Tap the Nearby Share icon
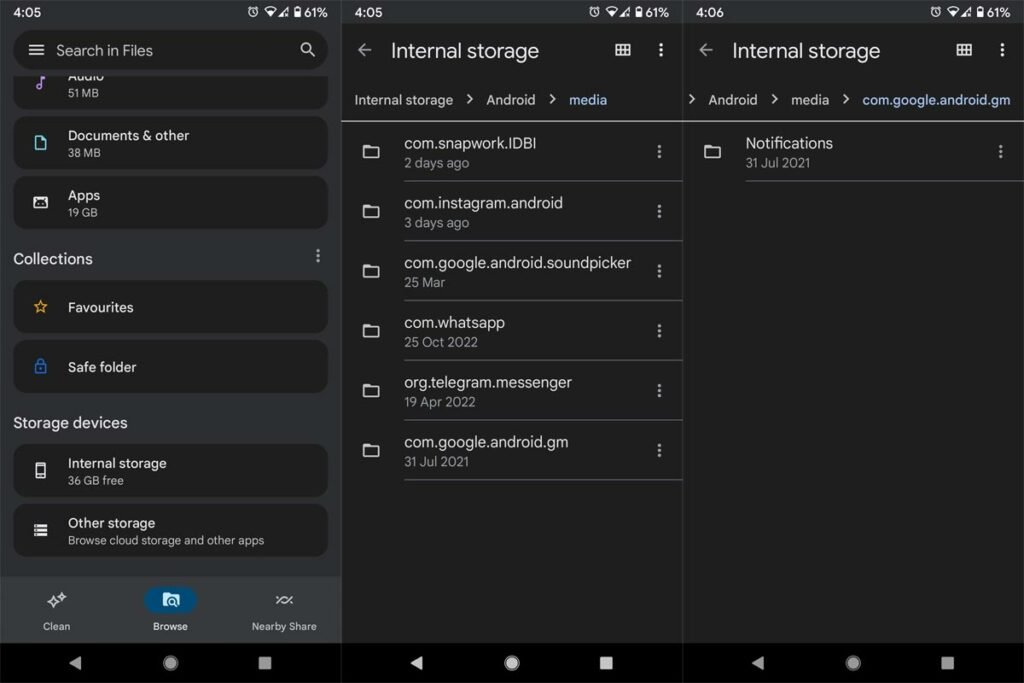Screen dimensions: 1024x683 [283, 599]
